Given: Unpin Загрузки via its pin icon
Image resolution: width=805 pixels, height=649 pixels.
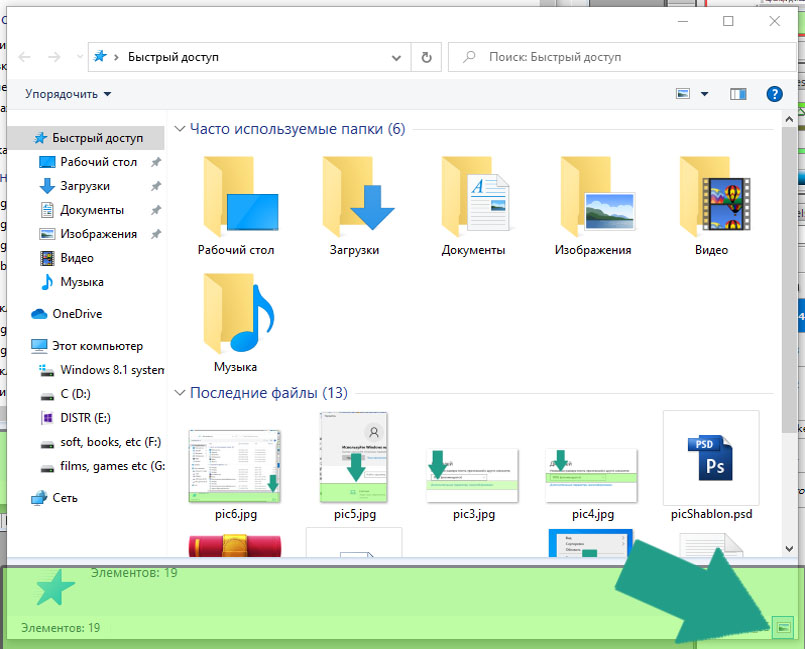Looking at the screenshot, I should pyautogui.click(x=156, y=186).
